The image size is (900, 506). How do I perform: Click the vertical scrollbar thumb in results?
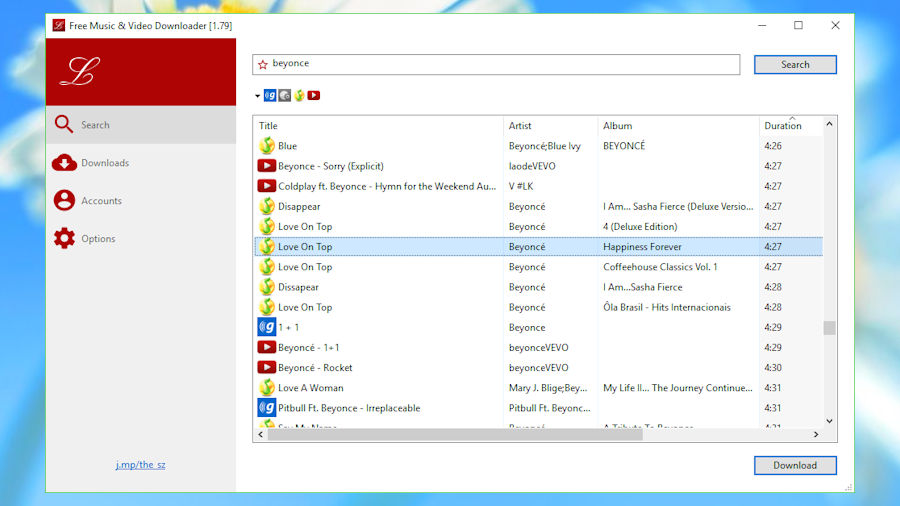(x=829, y=328)
